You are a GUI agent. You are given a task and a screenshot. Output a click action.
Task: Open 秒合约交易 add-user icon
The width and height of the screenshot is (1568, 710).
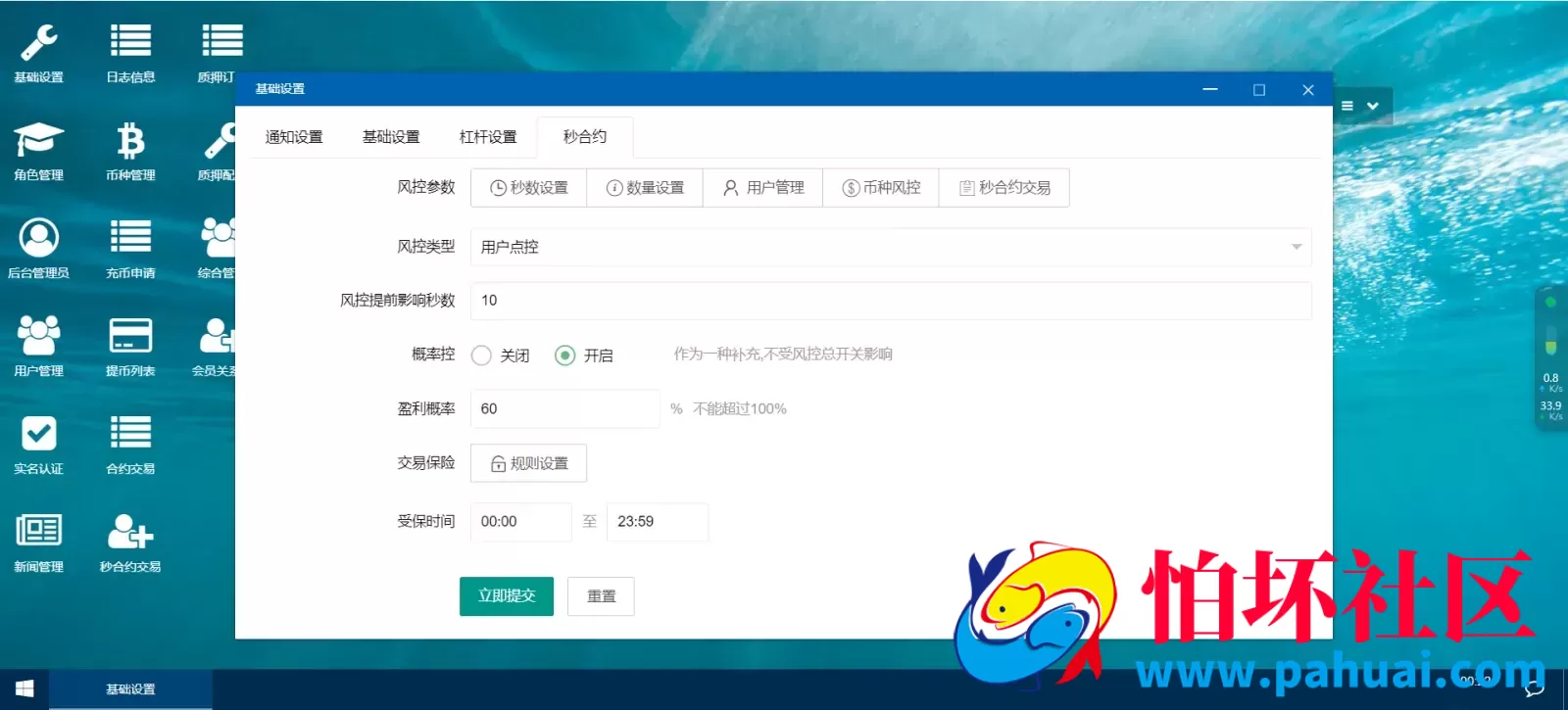[x=130, y=544]
